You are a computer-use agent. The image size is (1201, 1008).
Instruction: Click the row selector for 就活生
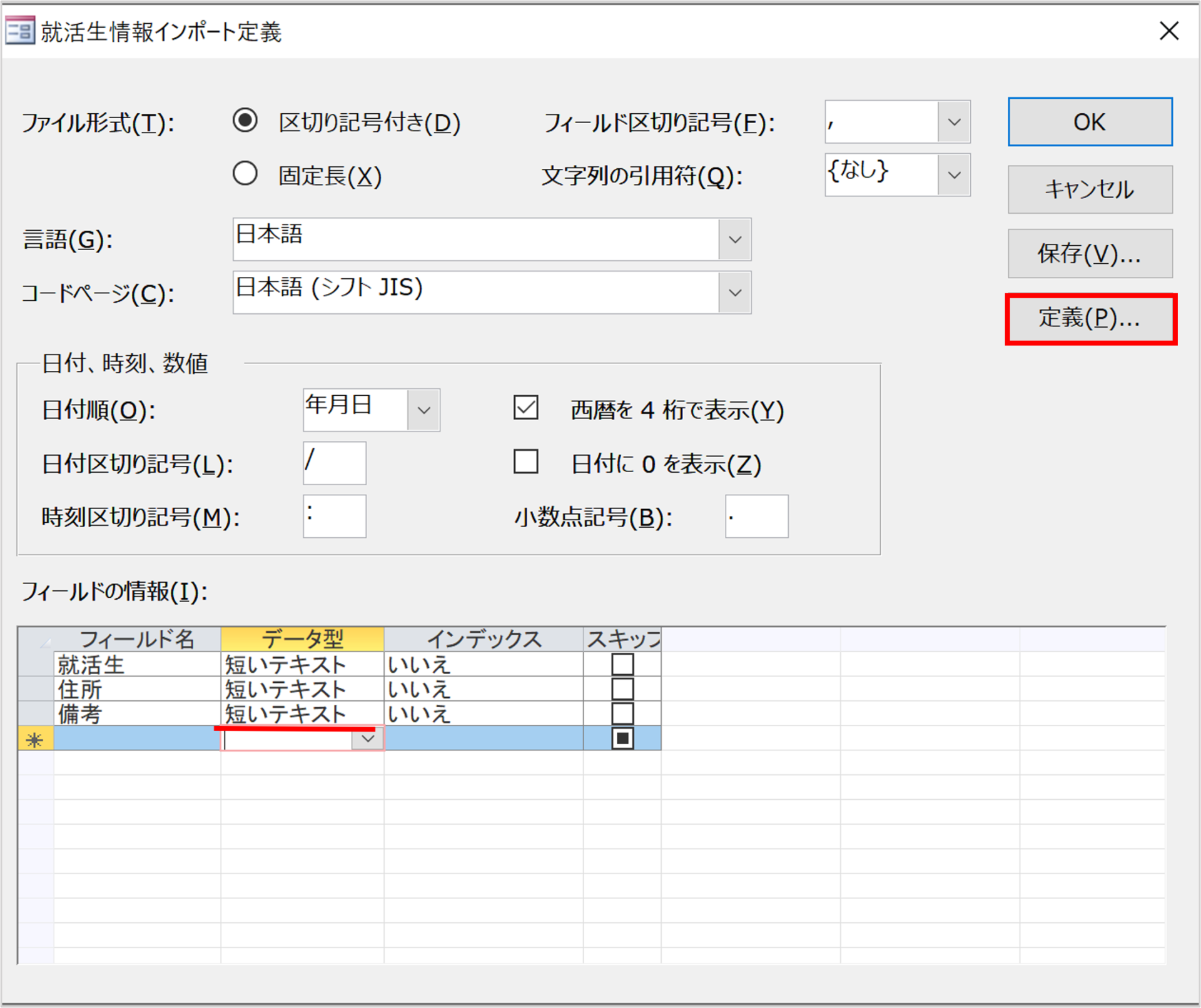tap(36, 664)
